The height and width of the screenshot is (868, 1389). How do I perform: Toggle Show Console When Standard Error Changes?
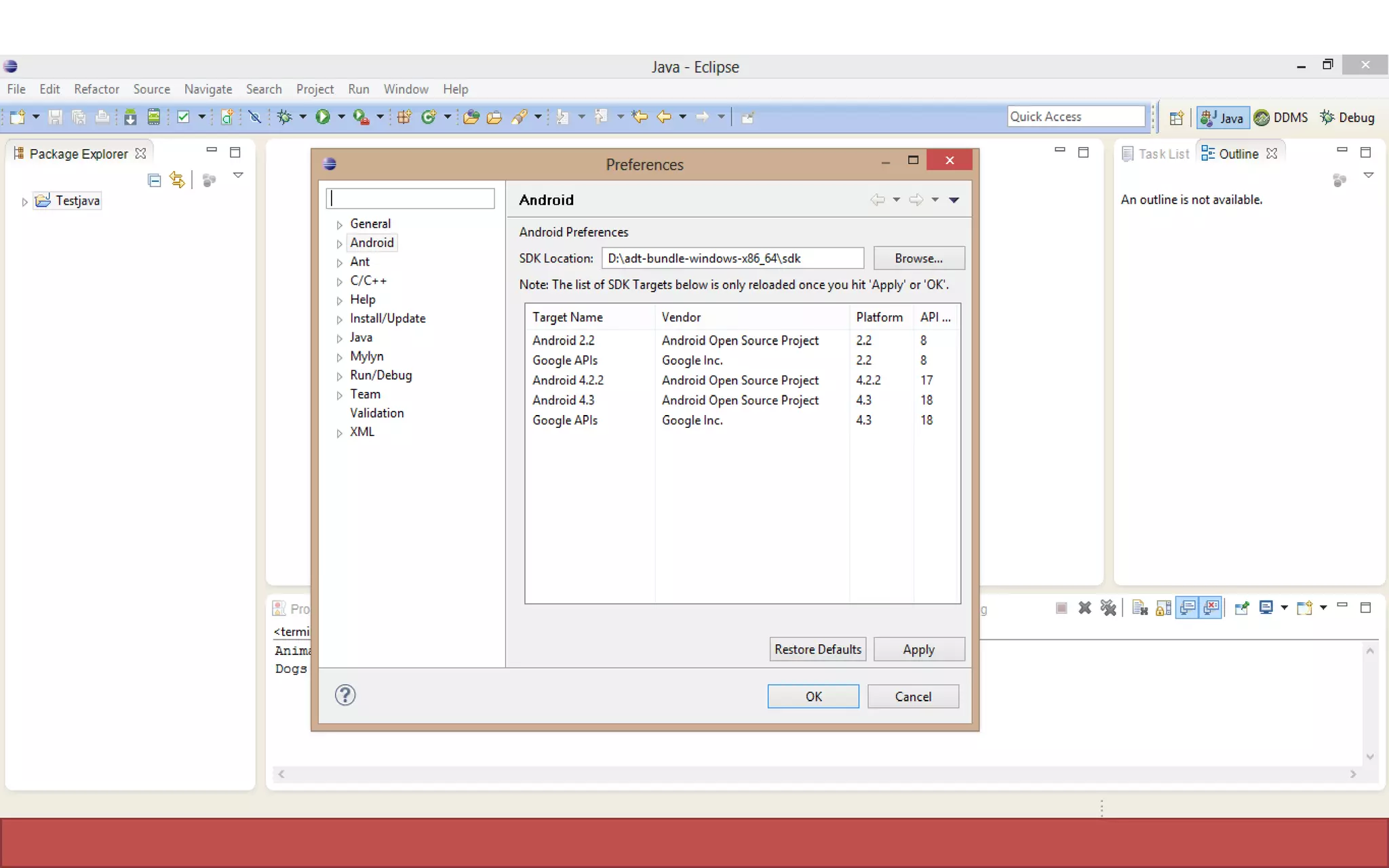coord(1211,608)
